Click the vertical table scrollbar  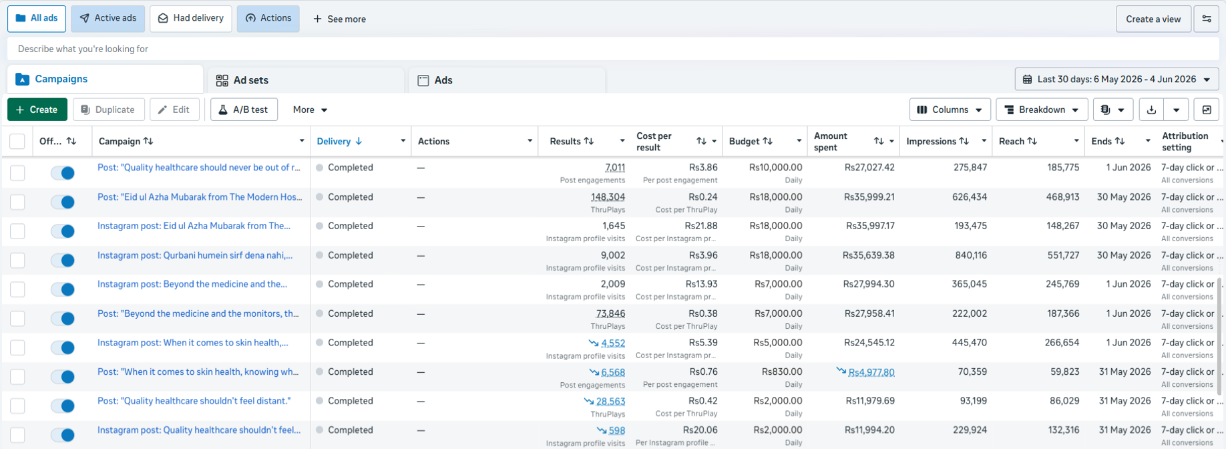click(1218, 335)
